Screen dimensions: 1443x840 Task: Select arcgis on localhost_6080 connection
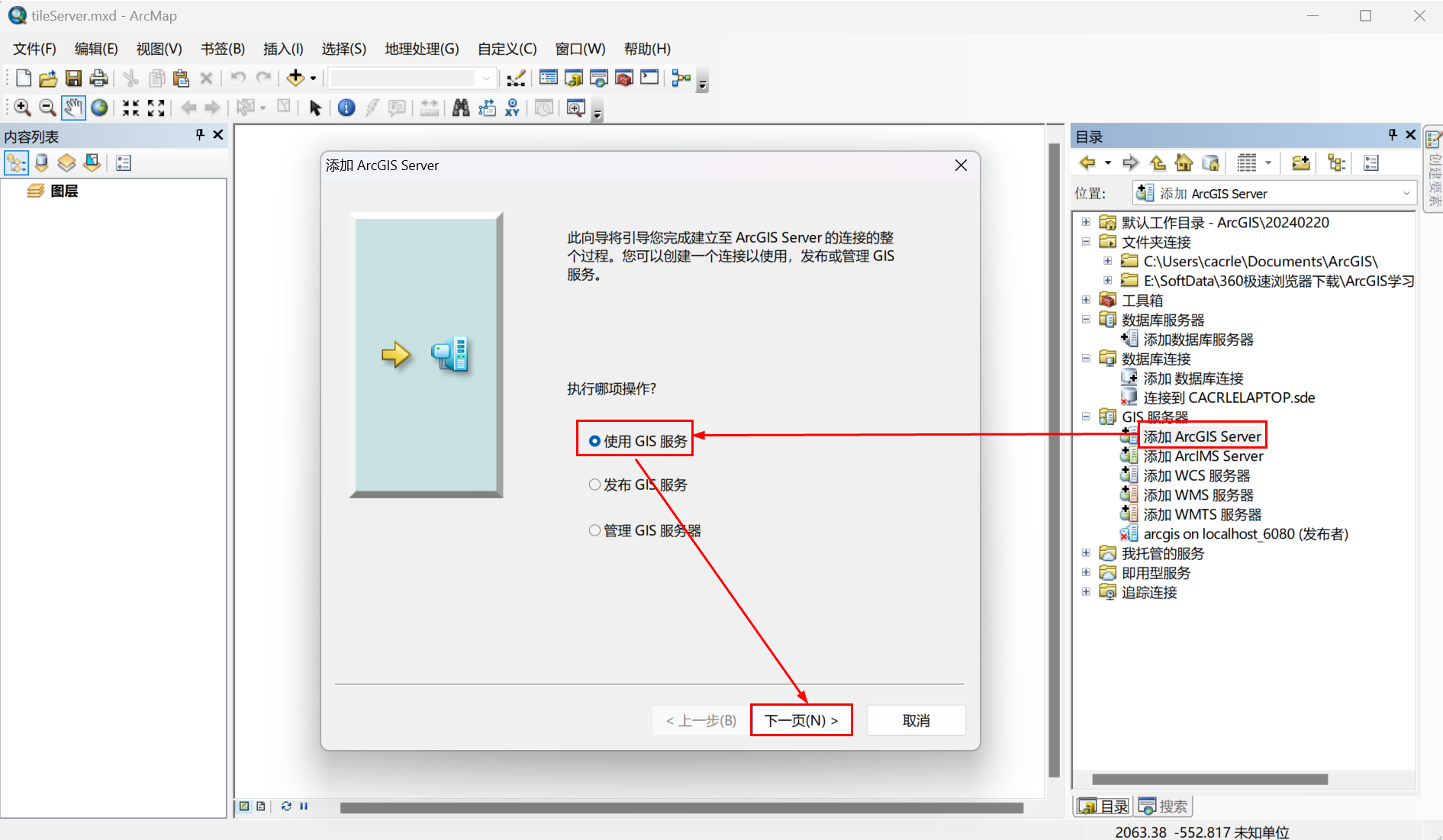pyautogui.click(x=1245, y=534)
